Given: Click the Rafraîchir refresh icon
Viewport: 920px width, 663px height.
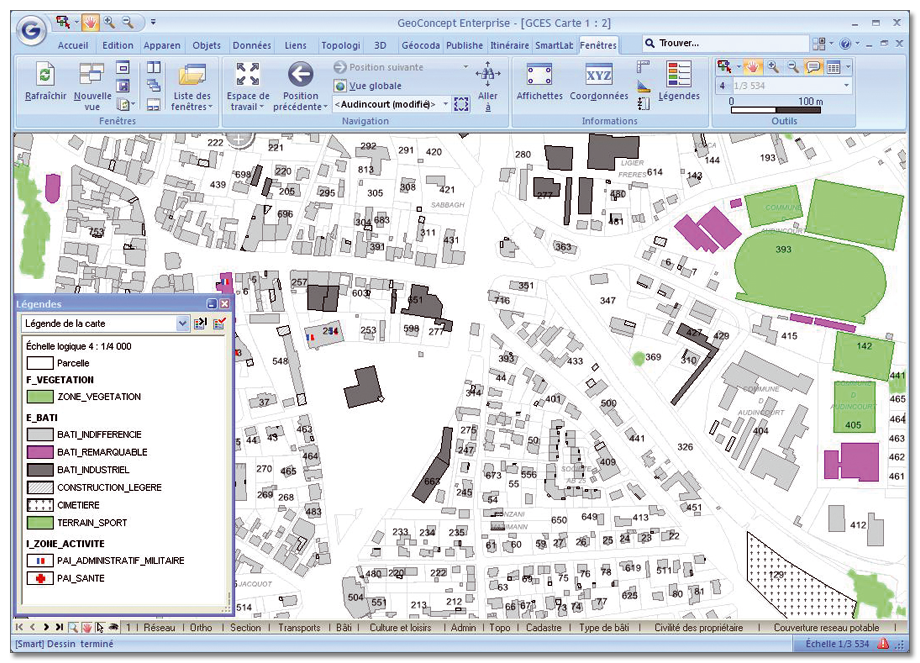Looking at the screenshot, I should [45, 74].
